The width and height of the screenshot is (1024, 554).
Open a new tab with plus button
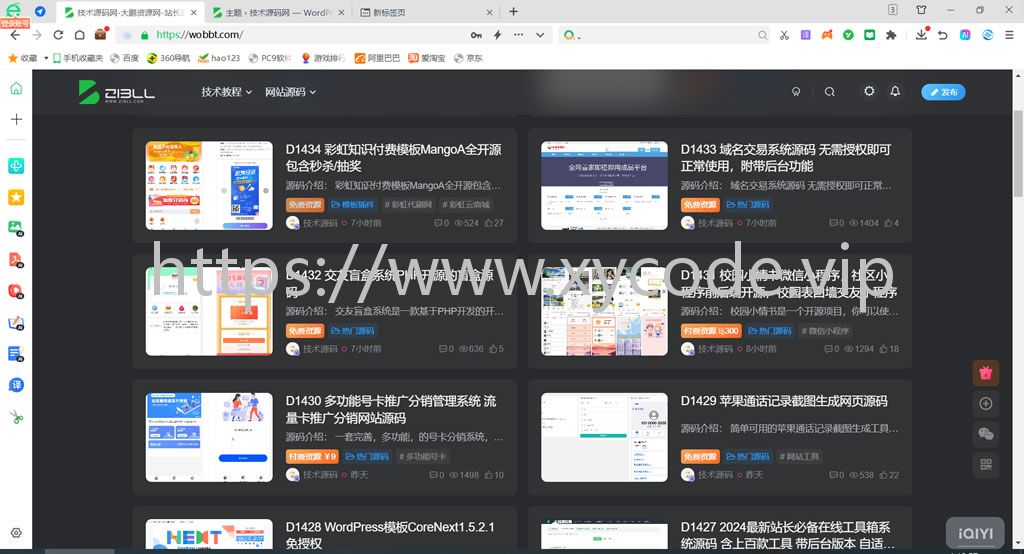513,12
